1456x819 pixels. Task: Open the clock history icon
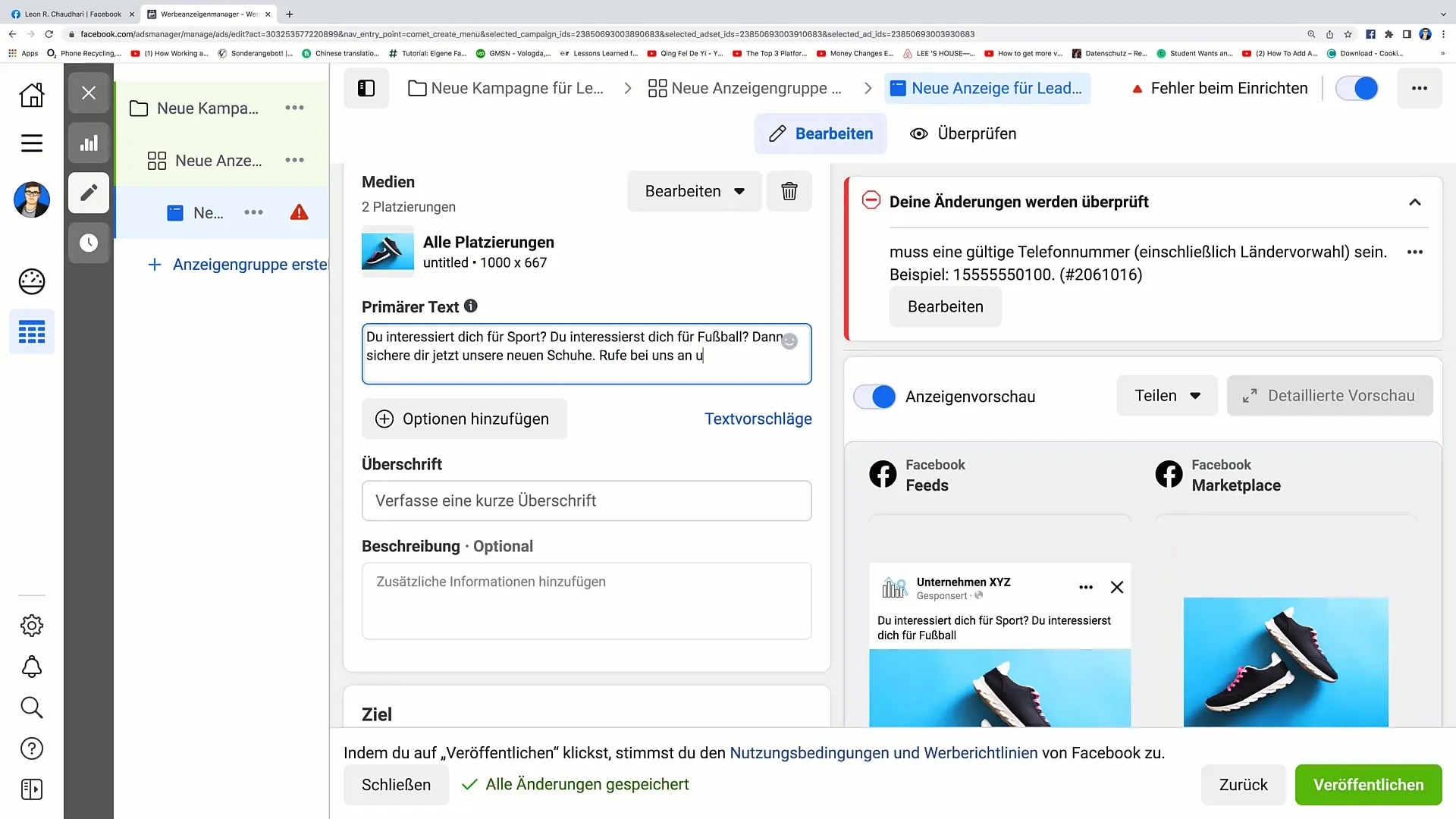click(89, 243)
